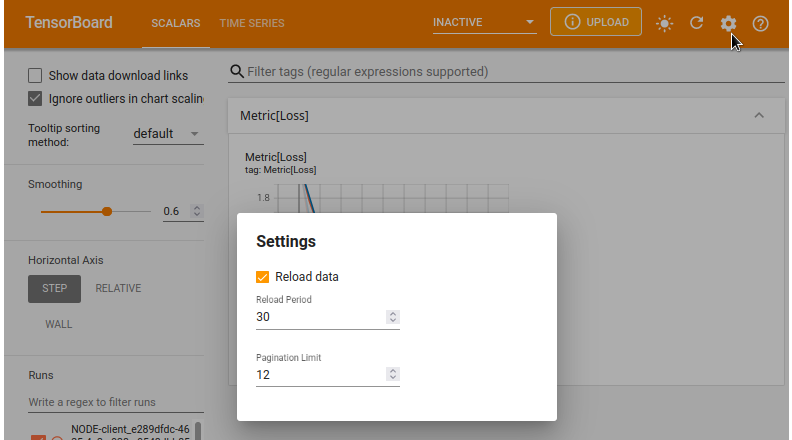Adjust the Pagination Limit stepper arrows
This screenshot has width=792, height=440.
point(393,375)
